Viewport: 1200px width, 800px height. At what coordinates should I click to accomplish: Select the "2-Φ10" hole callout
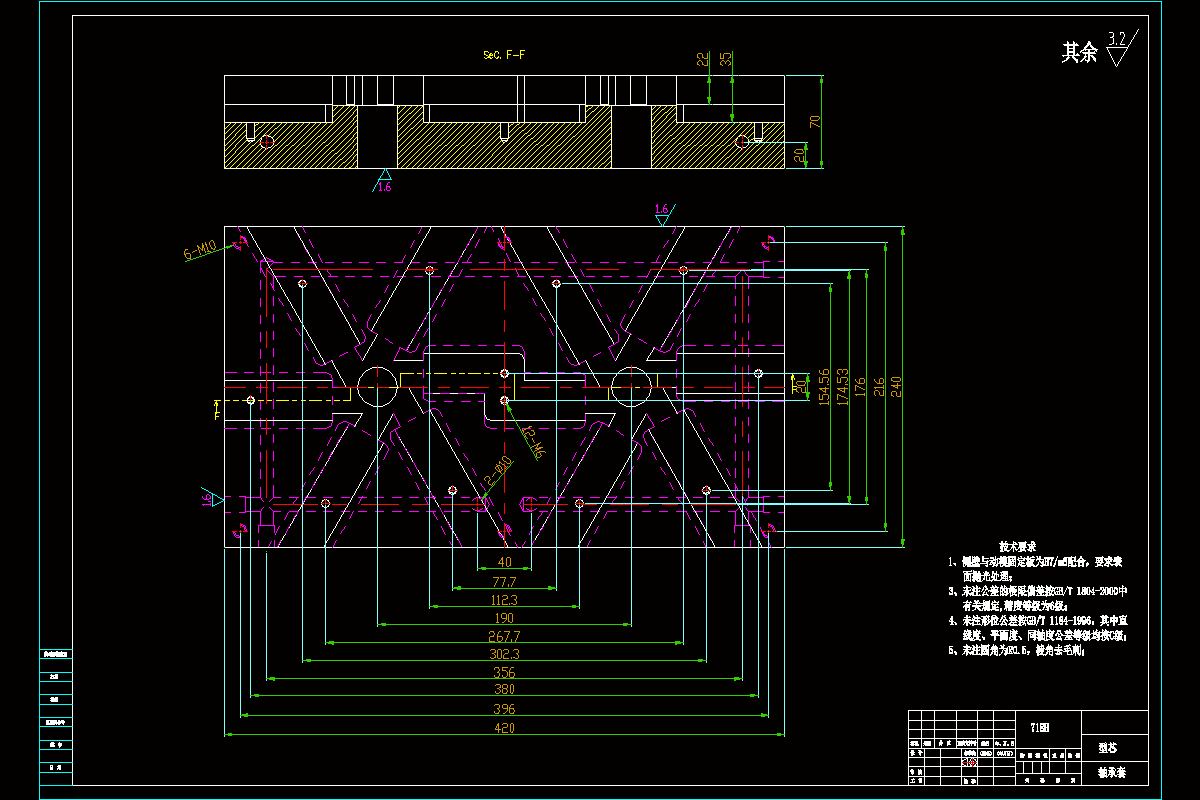[499, 471]
